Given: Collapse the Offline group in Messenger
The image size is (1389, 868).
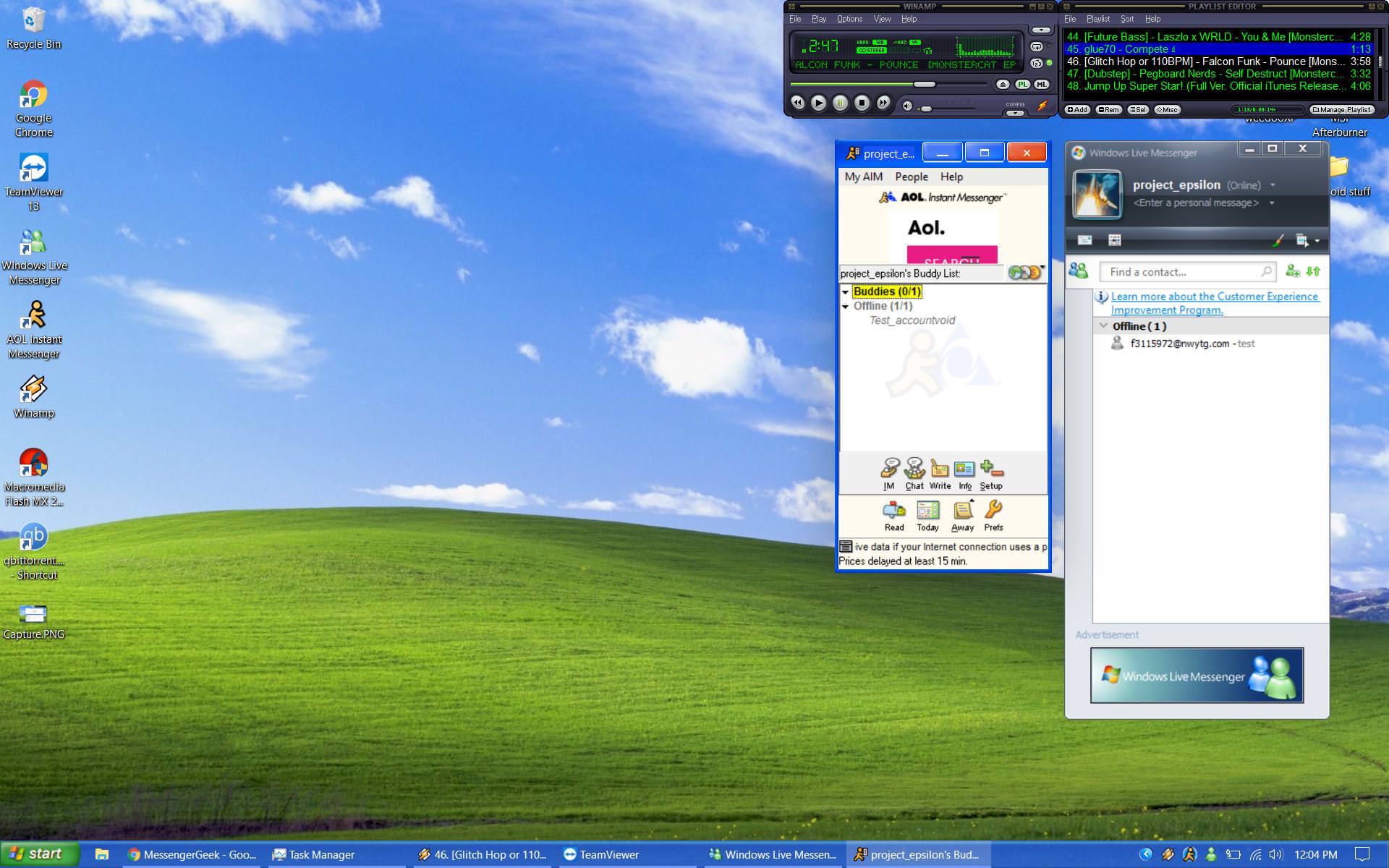Looking at the screenshot, I should coord(1103,326).
